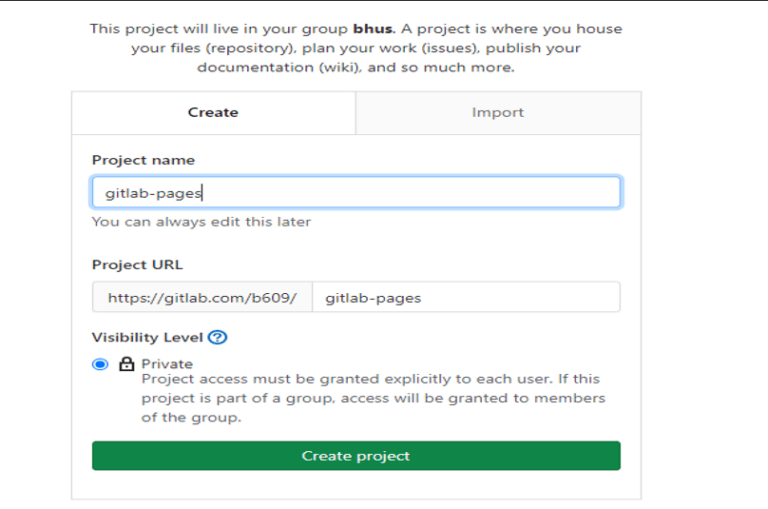Click the gitlab-pages project slug field
This screenshot has height=509, width=768.
pyautogui.click(x=466, y=297)
